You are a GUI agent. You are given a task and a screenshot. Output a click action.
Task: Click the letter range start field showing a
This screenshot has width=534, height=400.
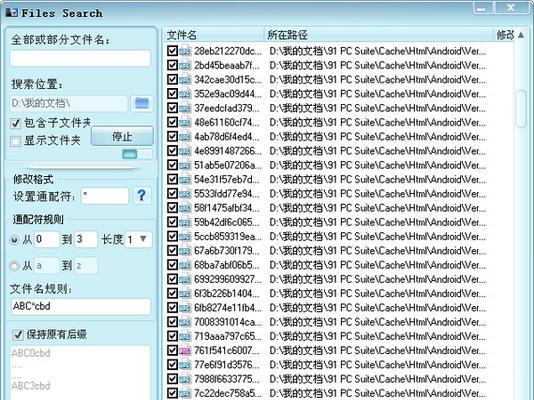tap(46, 266)
